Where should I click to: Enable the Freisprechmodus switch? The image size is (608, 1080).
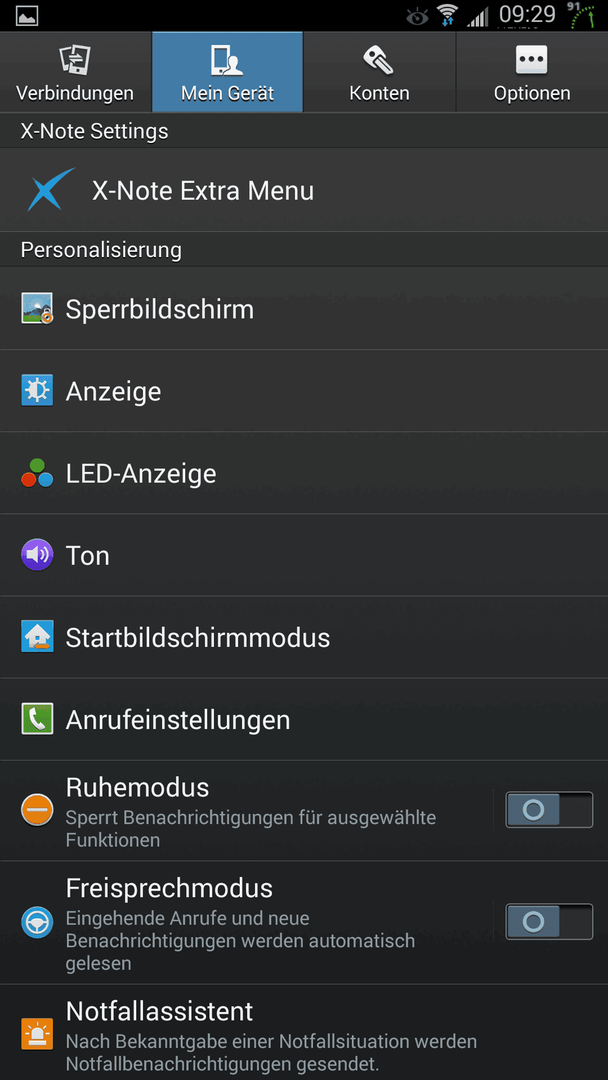(x=549, y=922)
